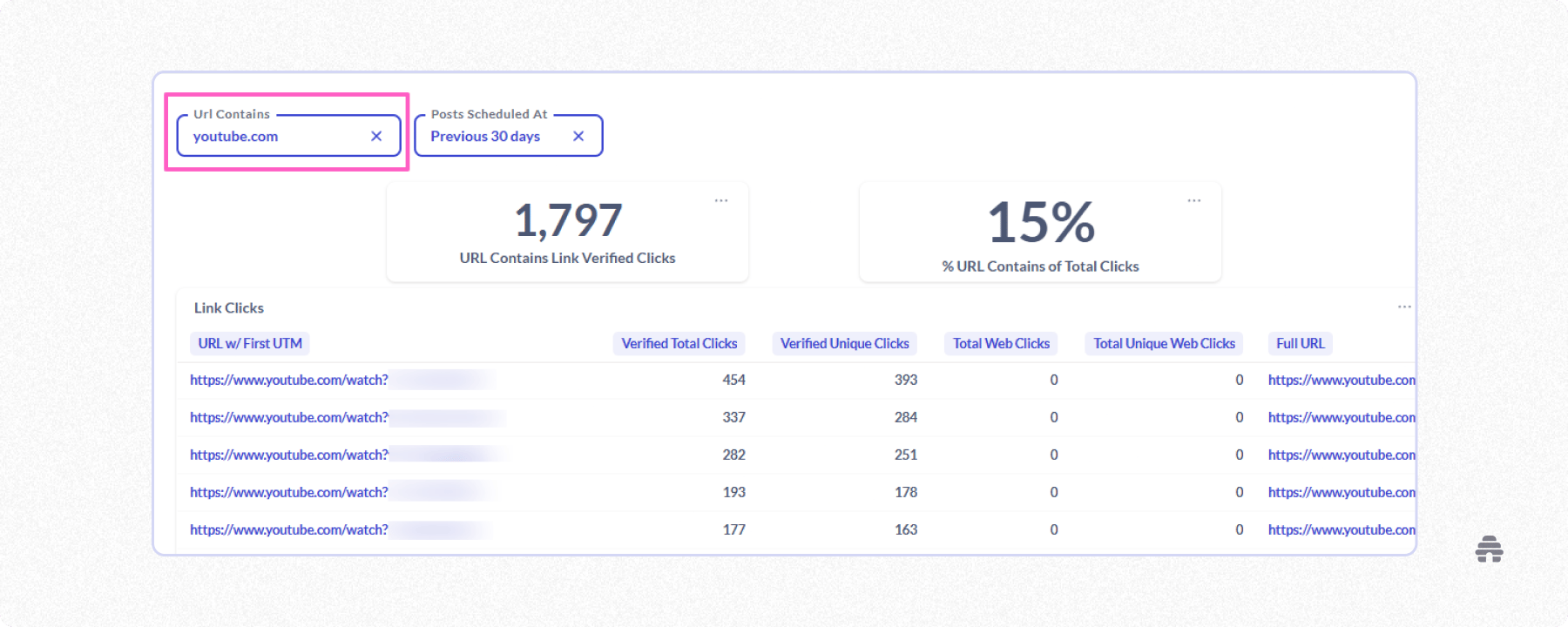Click the 163 unique clicks cell
Viewport: 1568px width, 627px height.
906,529
